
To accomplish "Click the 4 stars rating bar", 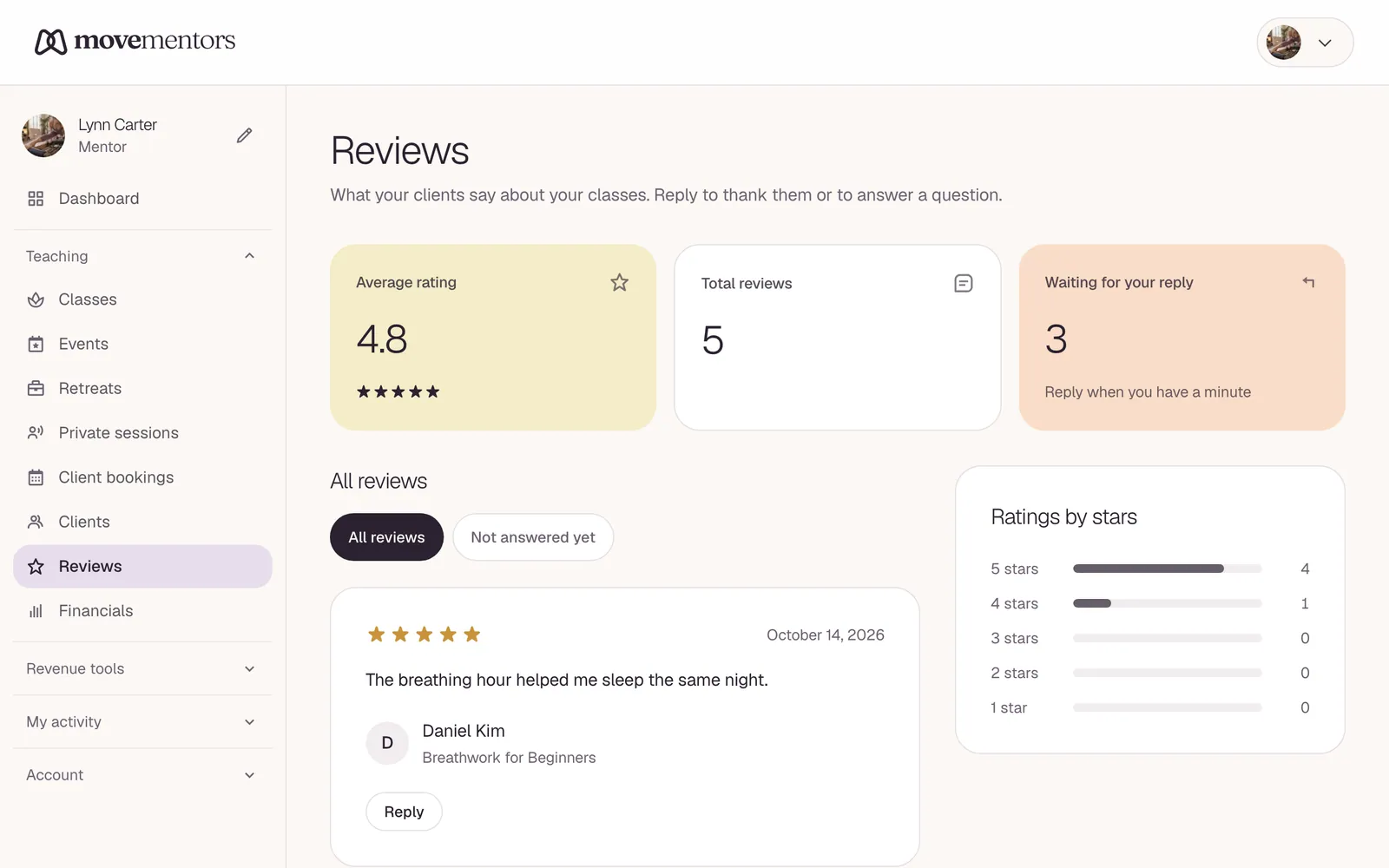I will click(x=1168, y=603).
